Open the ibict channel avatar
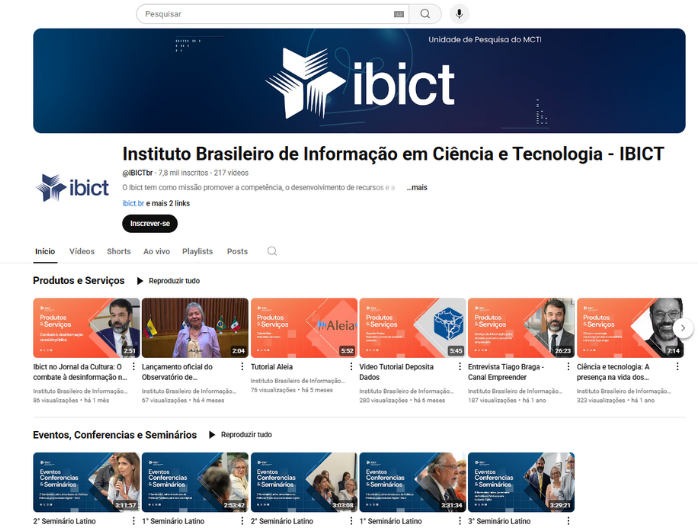This screenshot has height=528, width=698. pyautogui.click(x=72, y=187)
